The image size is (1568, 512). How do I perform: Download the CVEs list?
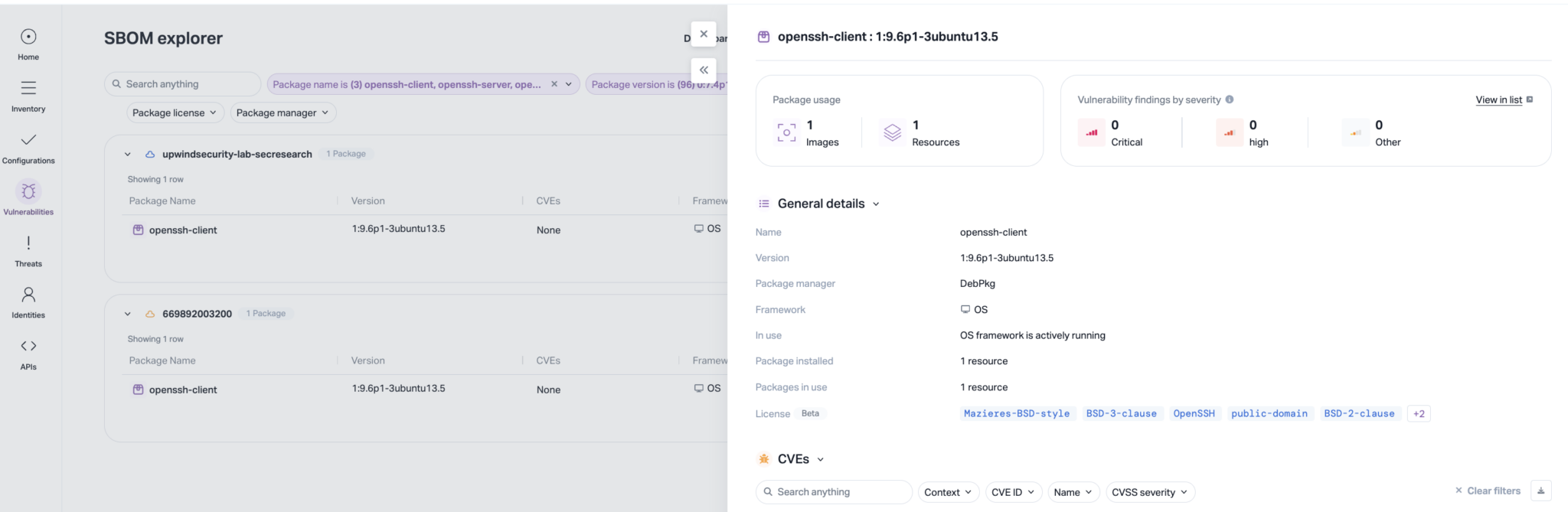click(x=1540, y=491)
